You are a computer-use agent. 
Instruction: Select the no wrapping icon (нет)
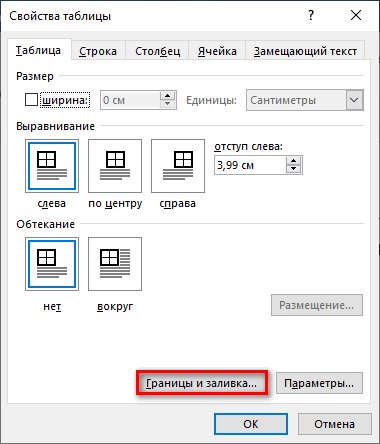52,264
